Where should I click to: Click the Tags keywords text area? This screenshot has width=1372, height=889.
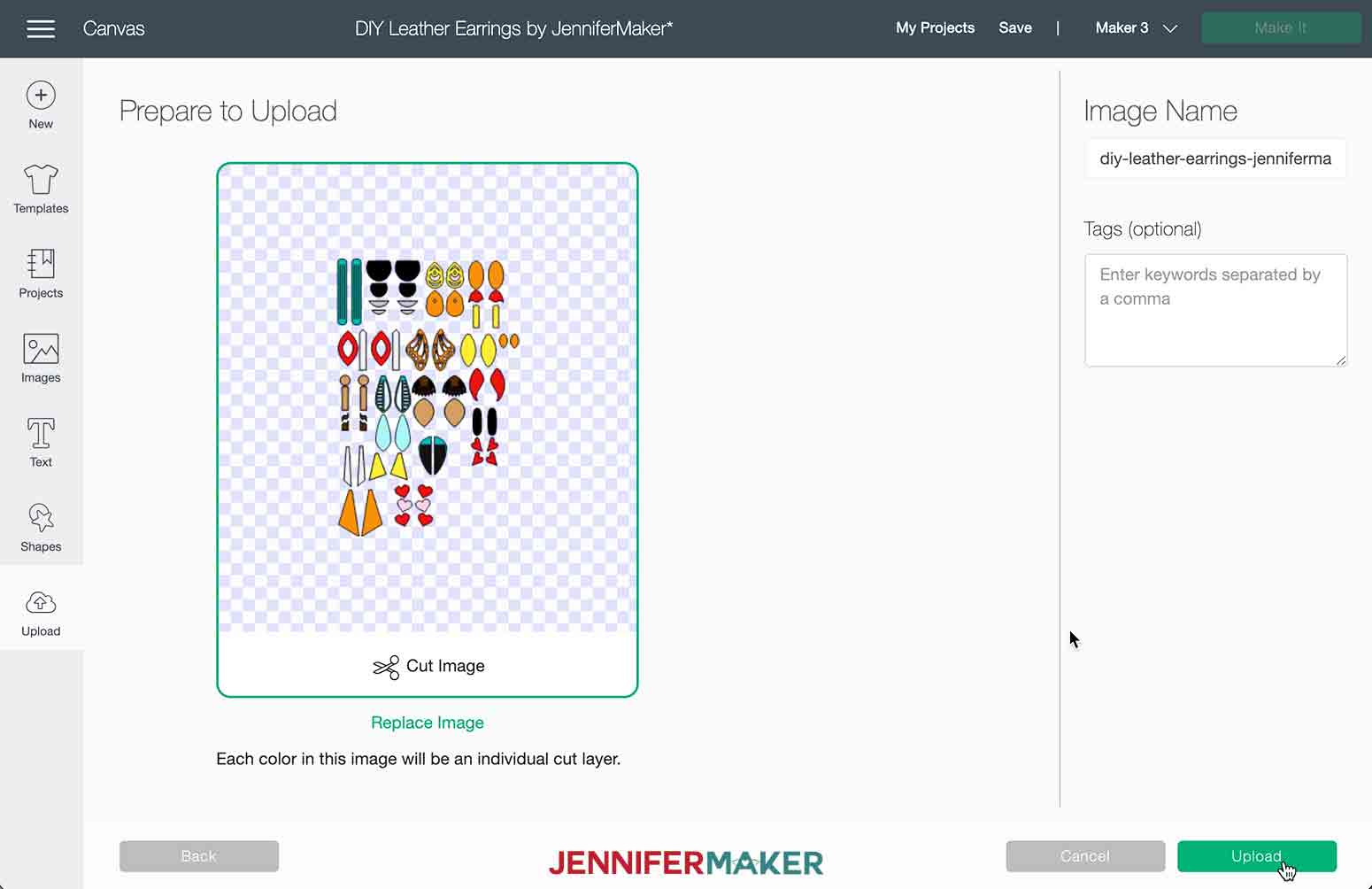(1215, 310)
